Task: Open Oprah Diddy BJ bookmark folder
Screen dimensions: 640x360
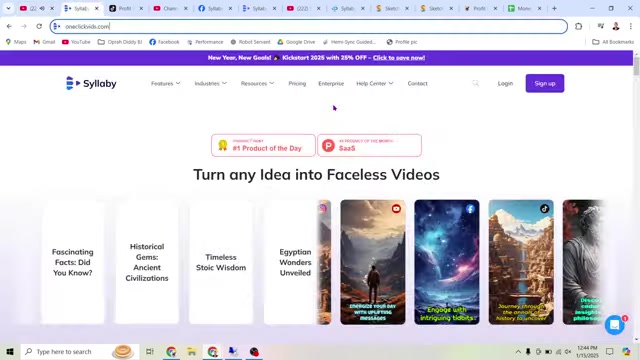Action: pyautogui.click(x=120, y=42)
